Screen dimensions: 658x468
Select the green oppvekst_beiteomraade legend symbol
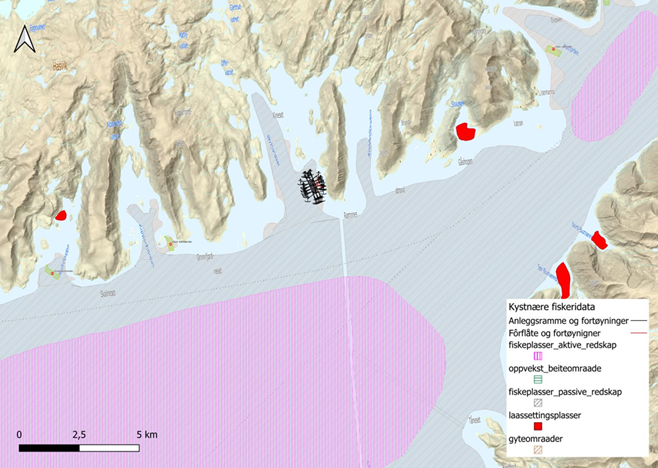click(537, 378)
